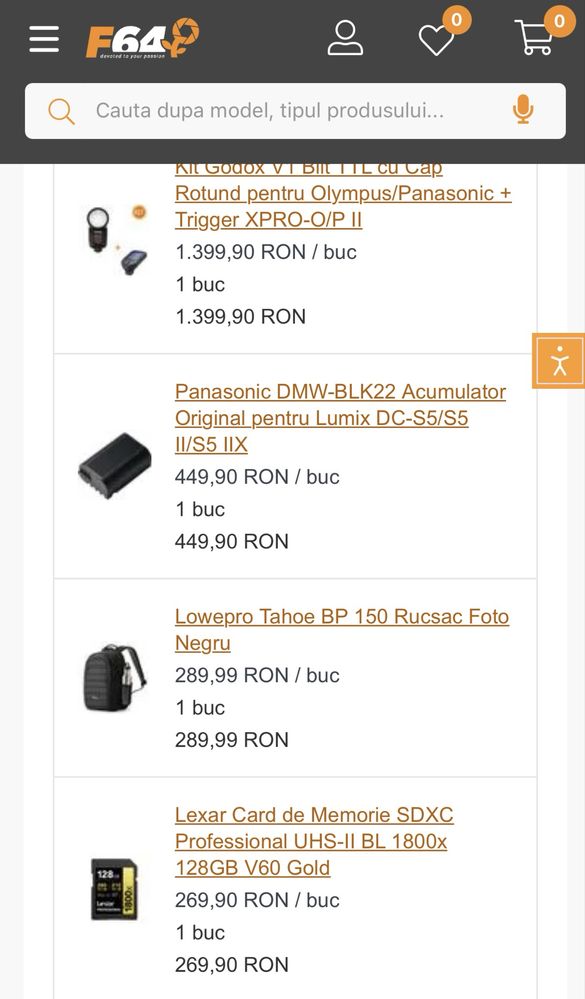Open the hamburger navigation menu
The image size is (585, 999).
tap(44, 39)
